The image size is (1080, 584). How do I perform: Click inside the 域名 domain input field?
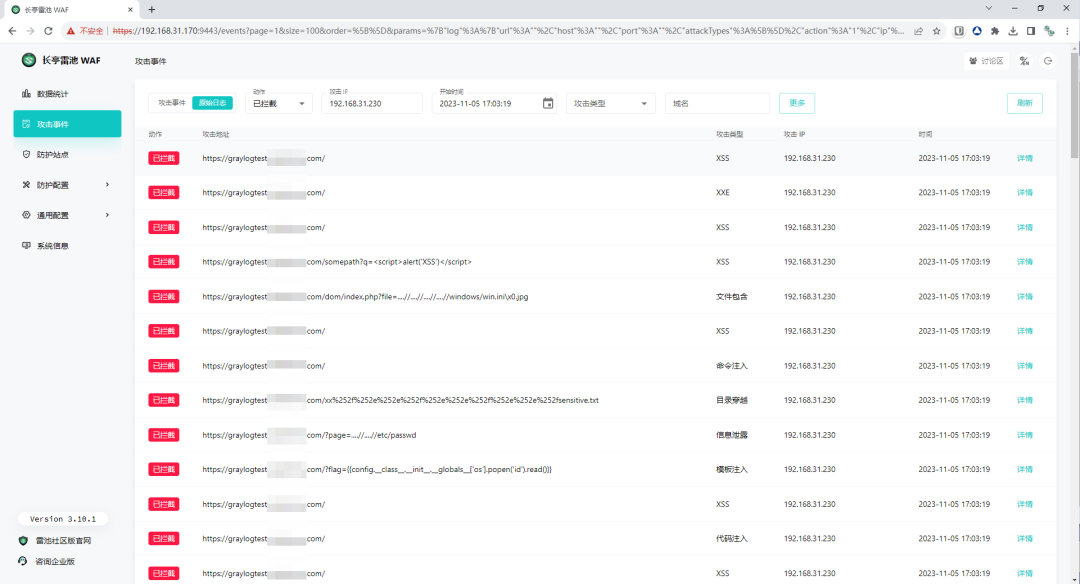717,103
